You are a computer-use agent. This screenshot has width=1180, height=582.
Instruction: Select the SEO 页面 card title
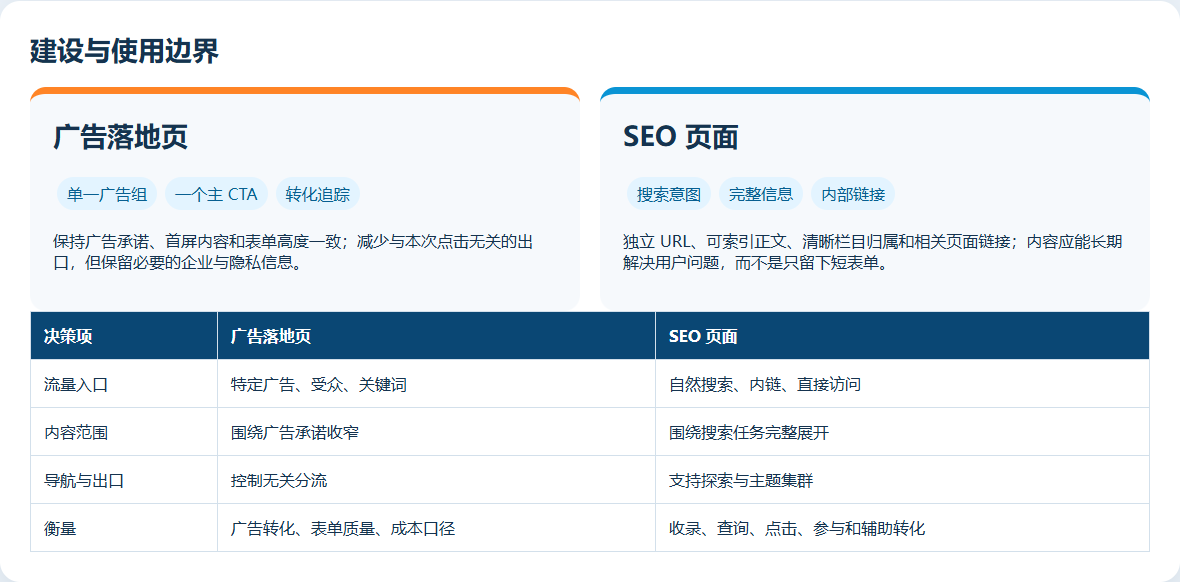pyautogui.click(x=680, y=137)
